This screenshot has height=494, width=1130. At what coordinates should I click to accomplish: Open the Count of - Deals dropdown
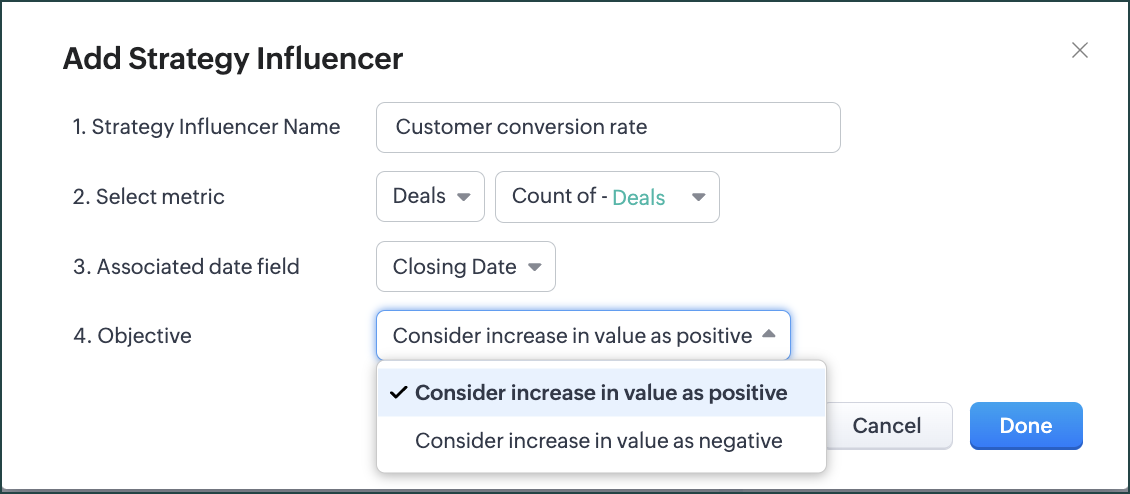coord(606,197)
